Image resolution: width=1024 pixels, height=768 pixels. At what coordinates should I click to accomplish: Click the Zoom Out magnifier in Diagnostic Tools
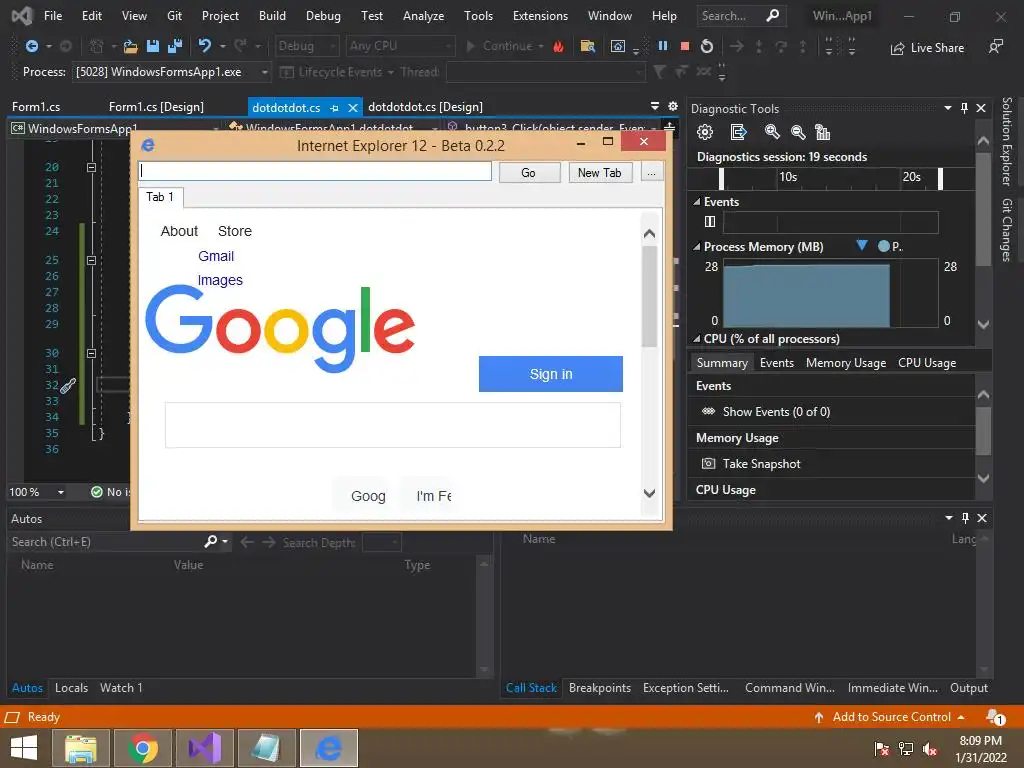point(797,133)
